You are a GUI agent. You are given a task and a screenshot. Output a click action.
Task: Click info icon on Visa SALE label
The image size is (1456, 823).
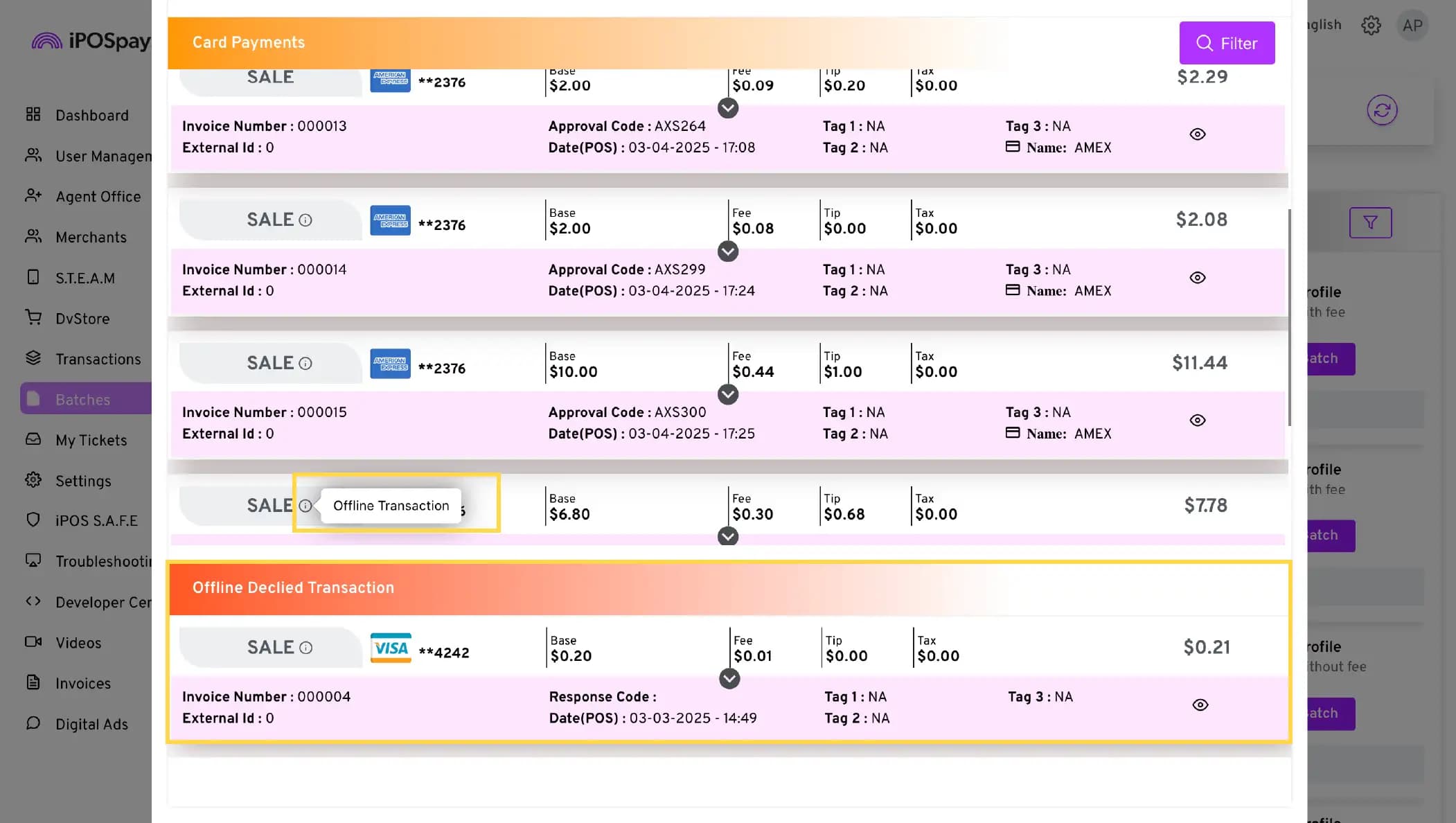click(x=305, y=648)
